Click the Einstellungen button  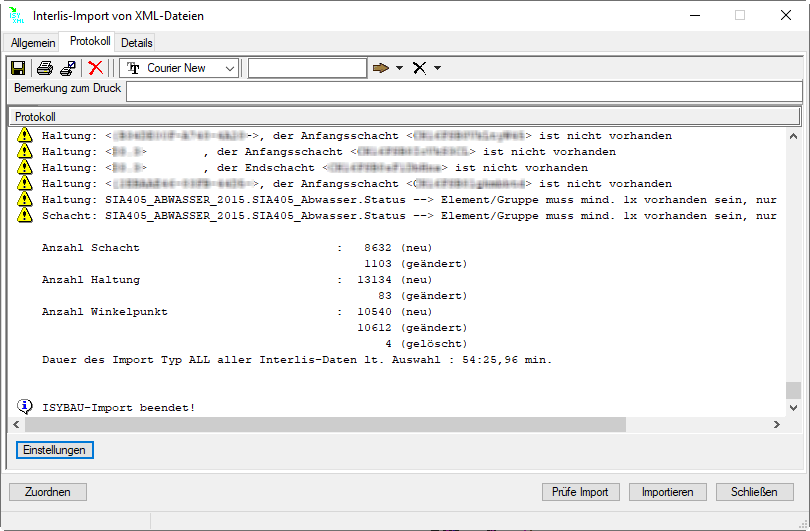click(x=55, y=450)
